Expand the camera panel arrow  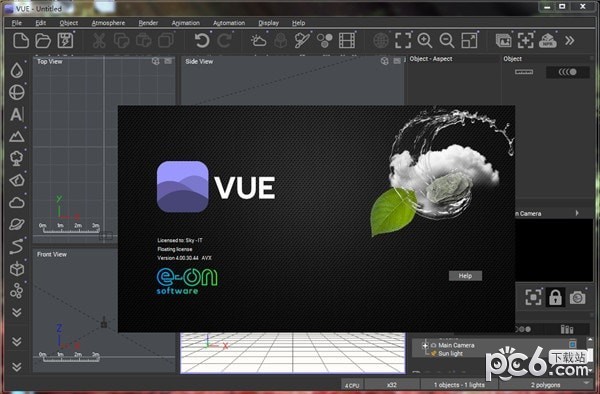click(577, 213)
